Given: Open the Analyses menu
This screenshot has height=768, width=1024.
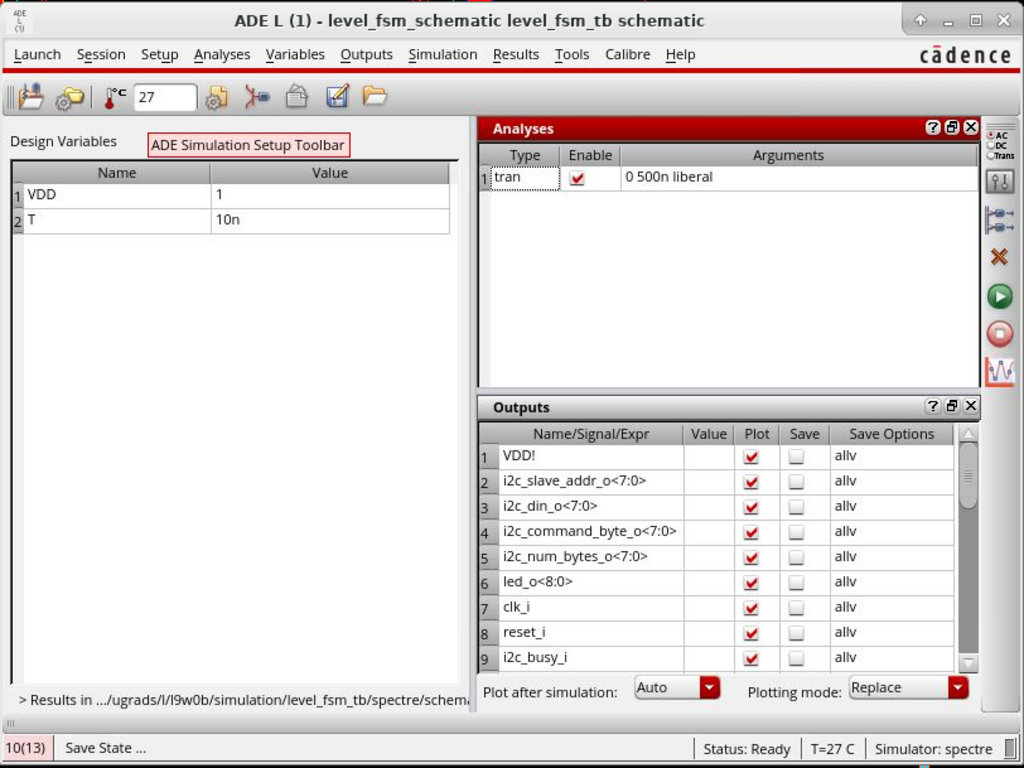Looking at the screenshot, I should [222, 55].
